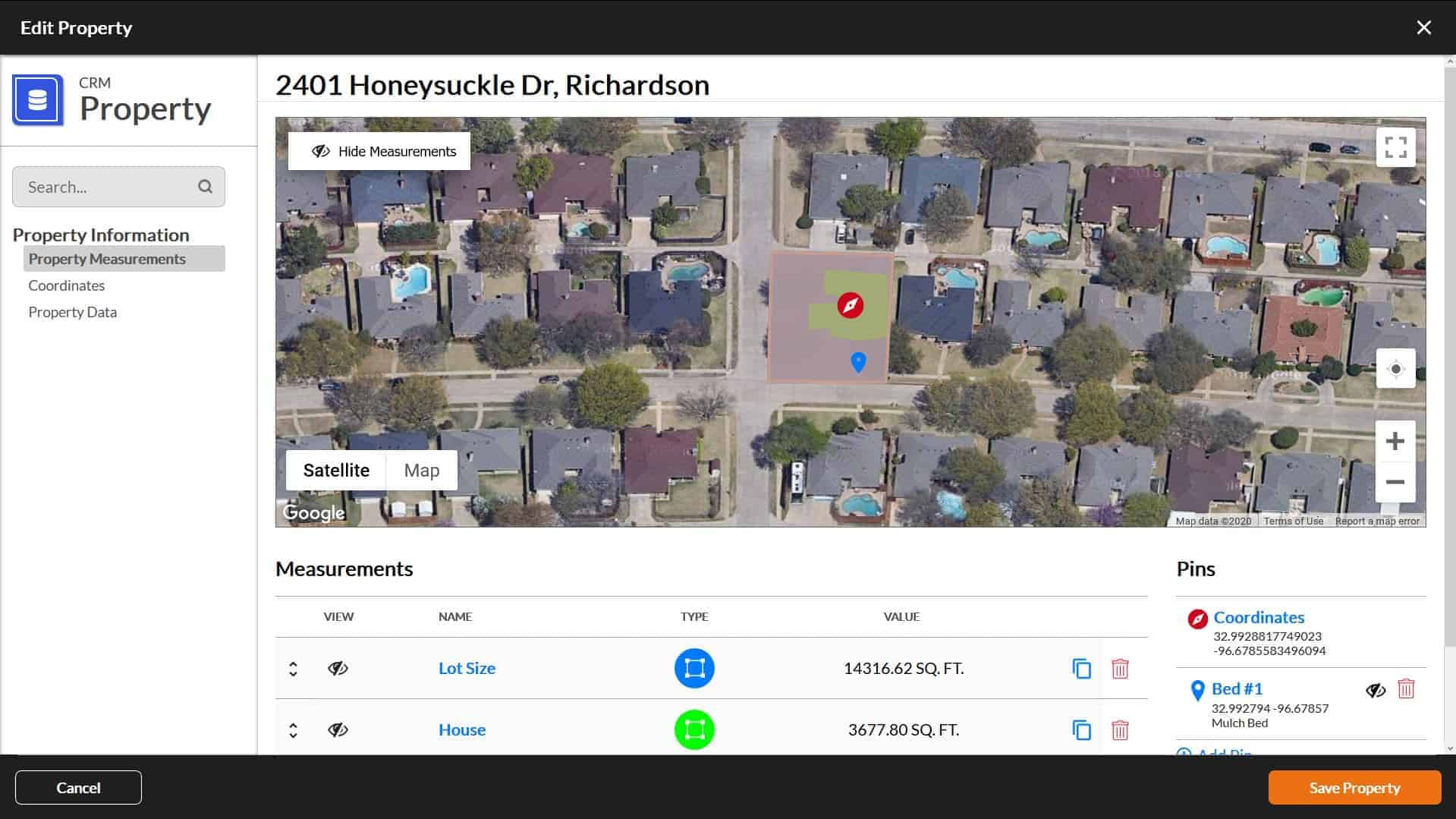The height and width of the screenshot is (819, 1456).
Task: Click the TYPE column header
Action: 694,616
